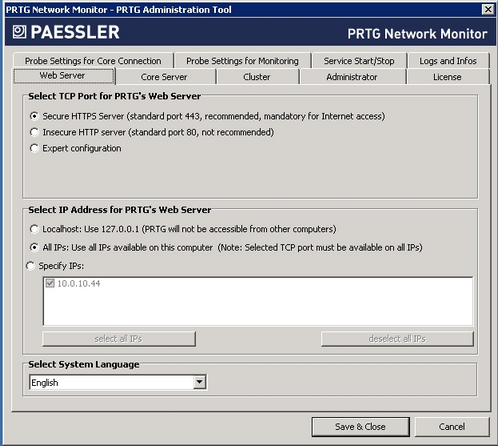Click the Save & Close button
Image resolution: width=498 pixels, height=446 pixels.
point(360,427)
